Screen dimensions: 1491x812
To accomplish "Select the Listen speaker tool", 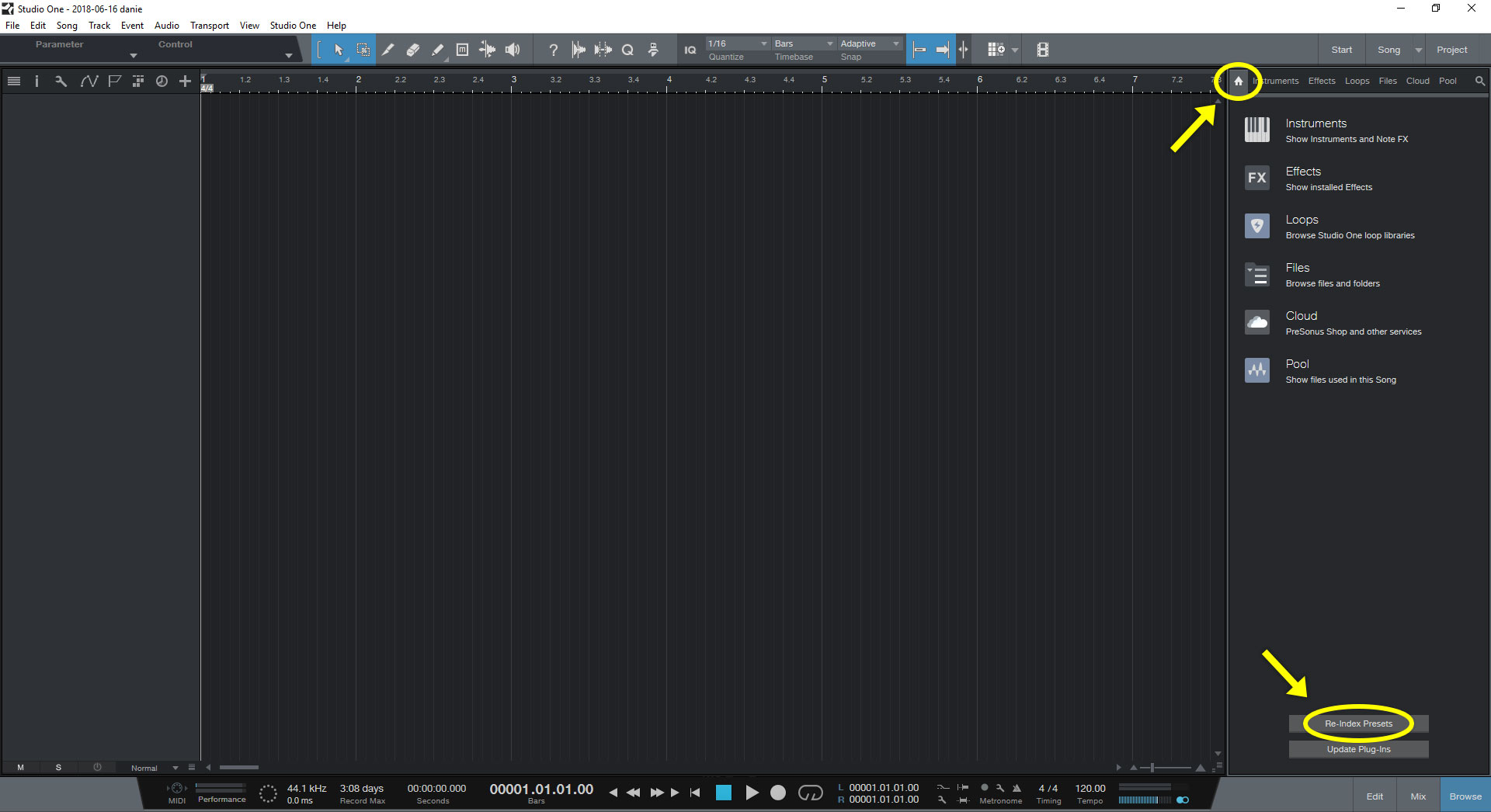I will coord(513,50).
